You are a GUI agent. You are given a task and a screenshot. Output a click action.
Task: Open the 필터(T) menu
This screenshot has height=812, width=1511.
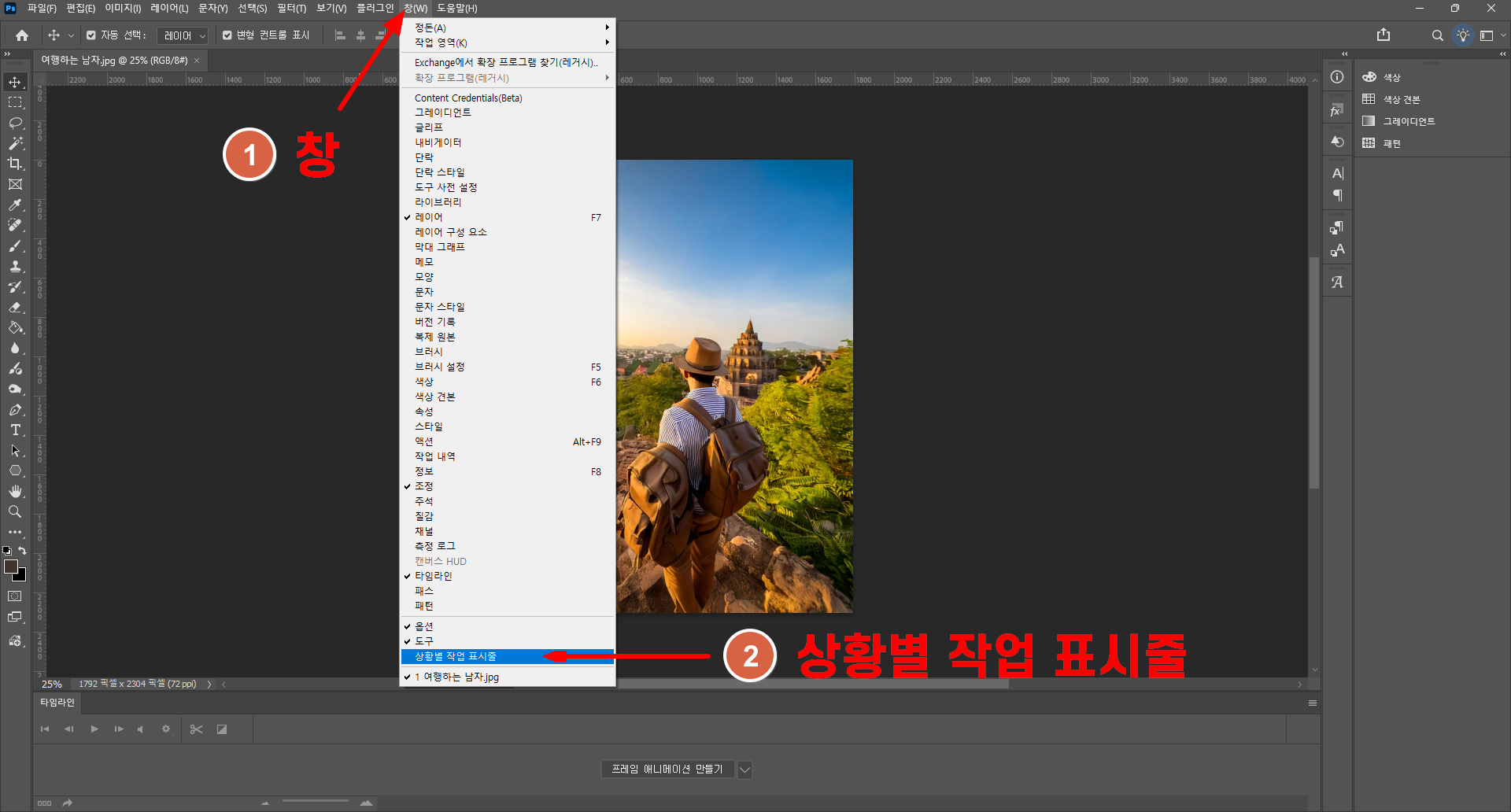tap(291, 9)
